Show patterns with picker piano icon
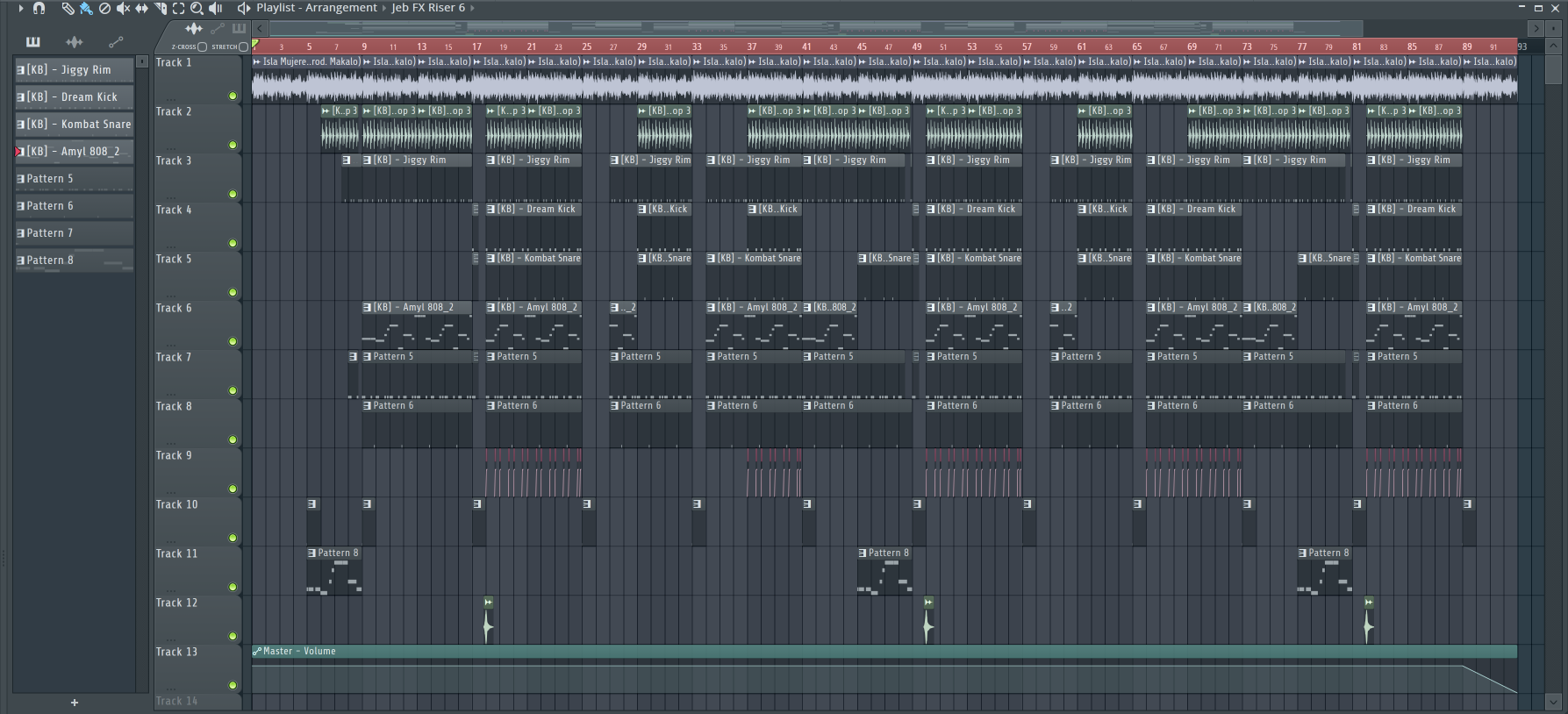The width and height of the screenshot is (1568, 714). (x=32, y=41)
